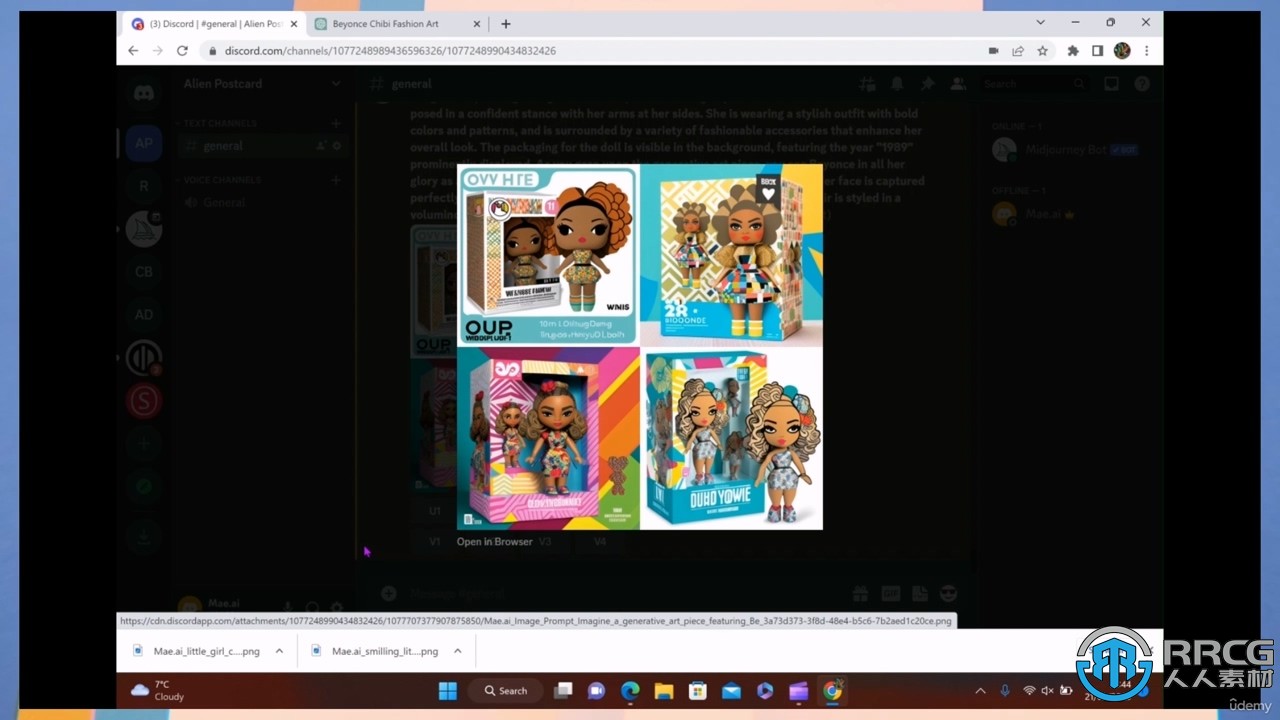The width and height of the screenshot is (1280, 720).
Task: Open the Chrome profile avatar
Action: click(x=1122, y=51)
